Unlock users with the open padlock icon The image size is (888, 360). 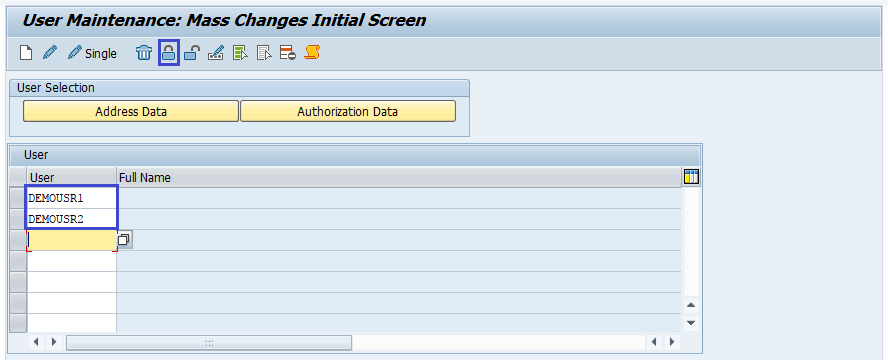[192, 53]
